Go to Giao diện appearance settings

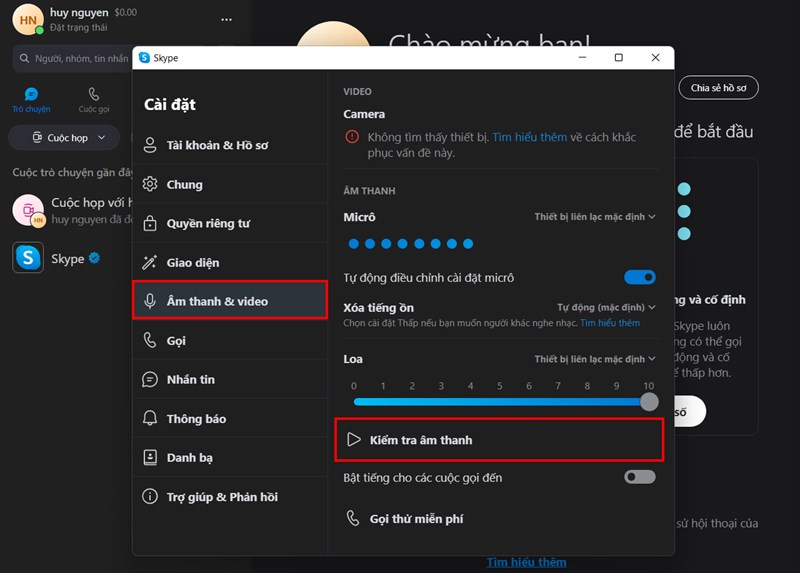pos(230,262)
